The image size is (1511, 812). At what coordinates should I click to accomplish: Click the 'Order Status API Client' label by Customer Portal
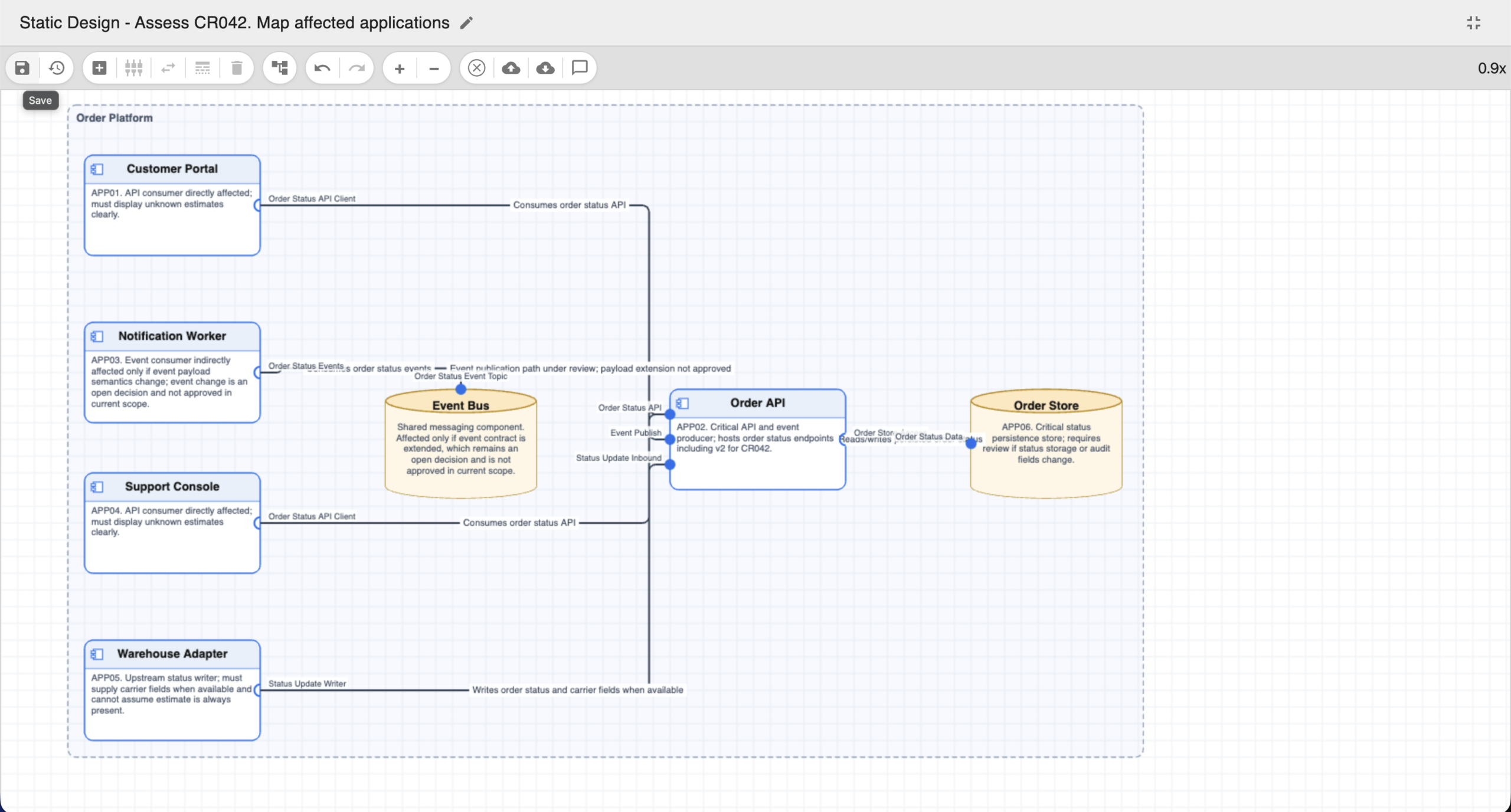pos(312,198)
